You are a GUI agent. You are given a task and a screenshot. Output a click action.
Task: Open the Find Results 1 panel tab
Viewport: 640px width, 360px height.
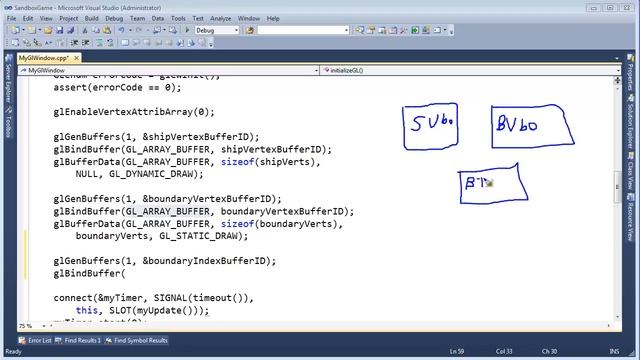click(x=78, y=340)
